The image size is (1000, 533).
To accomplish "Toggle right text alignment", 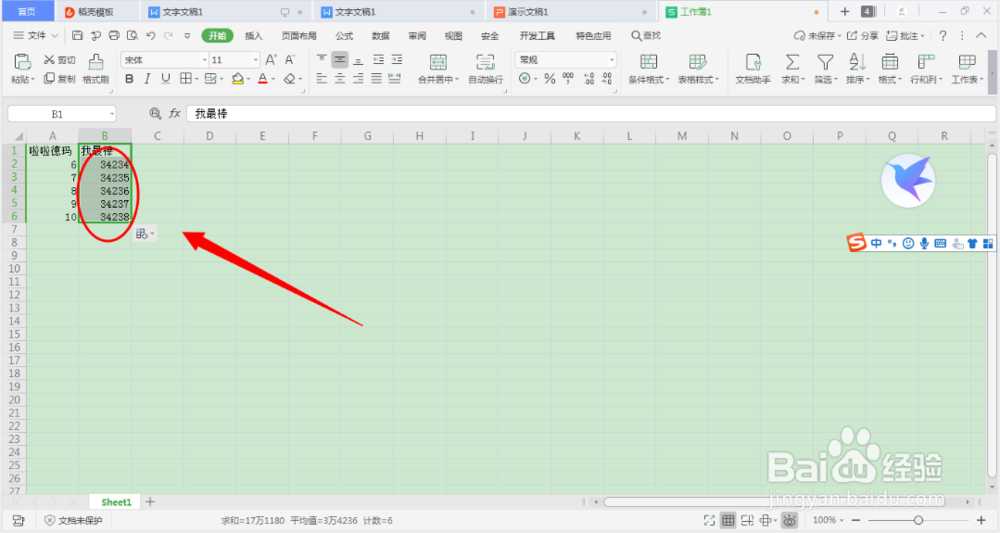I will click(x=358, y=78).
